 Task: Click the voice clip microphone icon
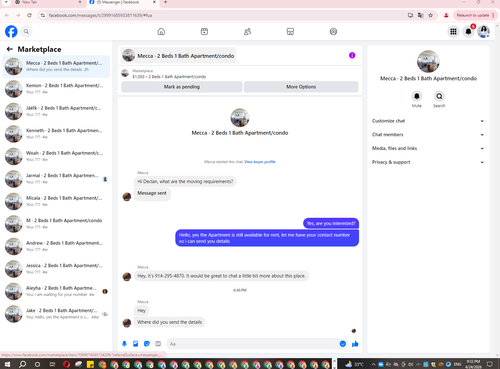(x=124, y=344)
